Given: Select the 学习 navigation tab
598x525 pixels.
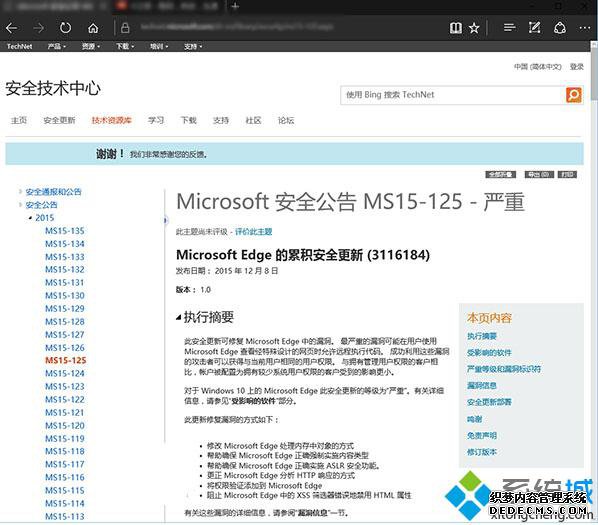Looking at the screenshot, I should click(156, 120).
